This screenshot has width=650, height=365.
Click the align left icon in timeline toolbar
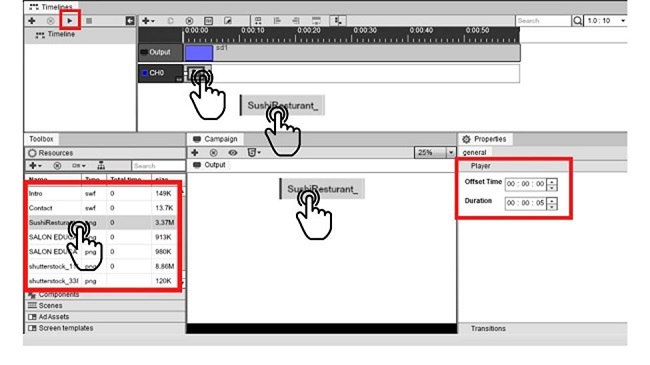click(277, 20)
